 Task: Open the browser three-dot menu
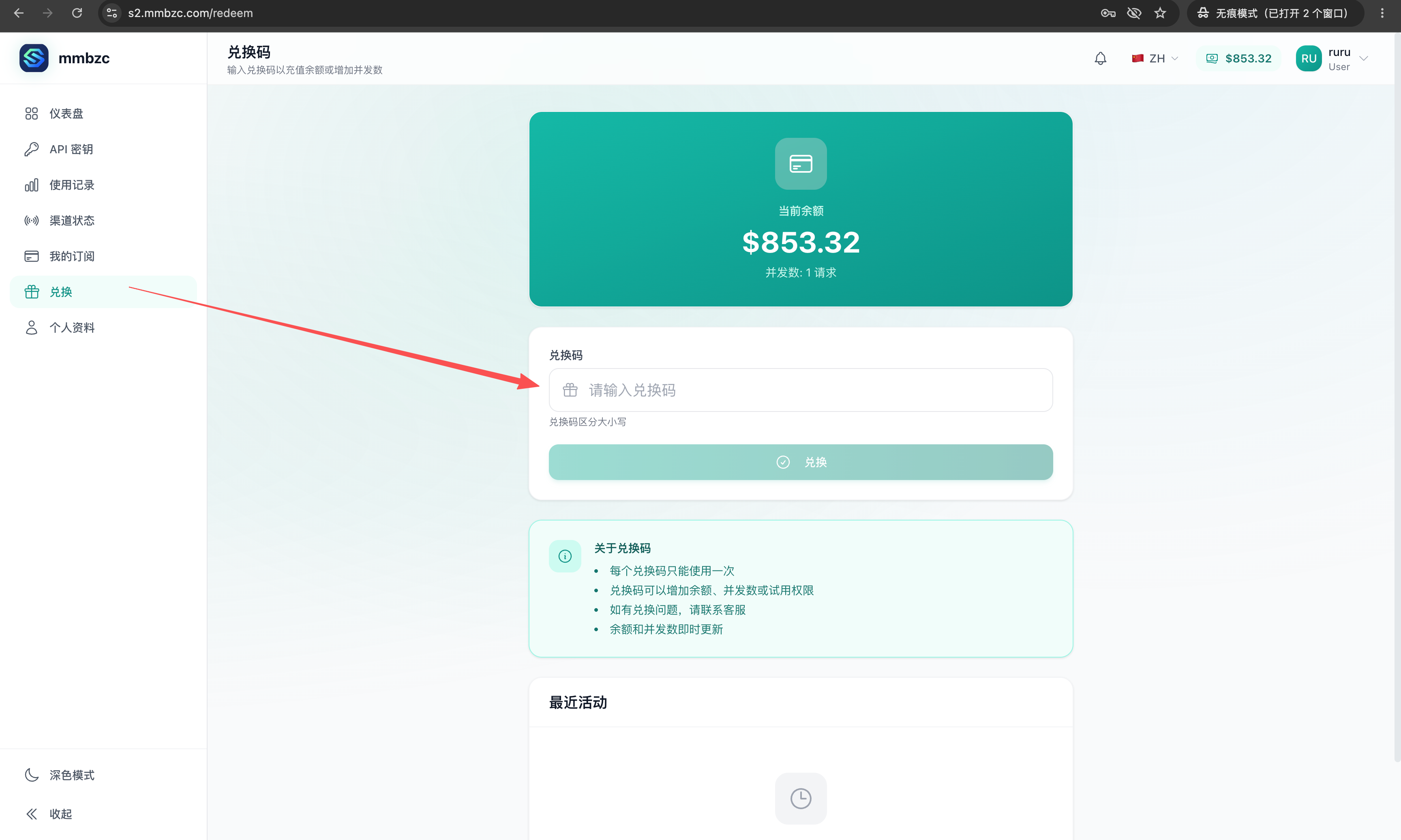1382,13
